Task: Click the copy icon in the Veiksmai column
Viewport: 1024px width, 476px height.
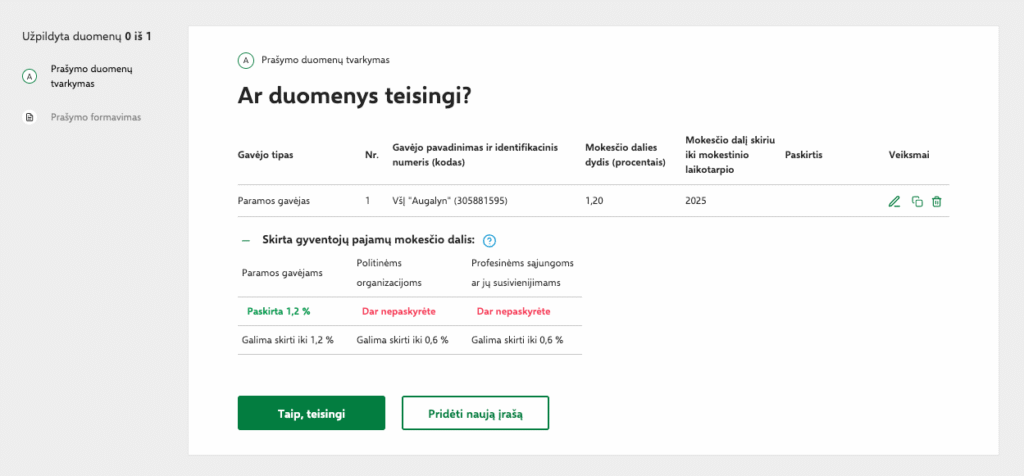Action: click(917, 201)
